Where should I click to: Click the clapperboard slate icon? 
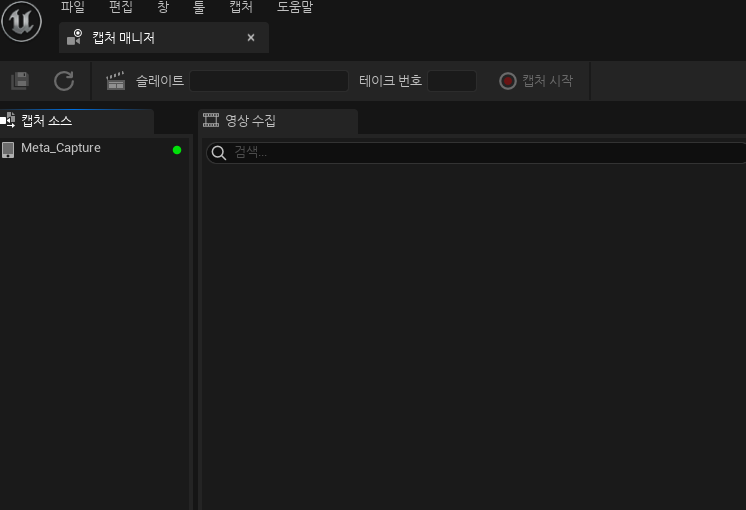[115, 81]
